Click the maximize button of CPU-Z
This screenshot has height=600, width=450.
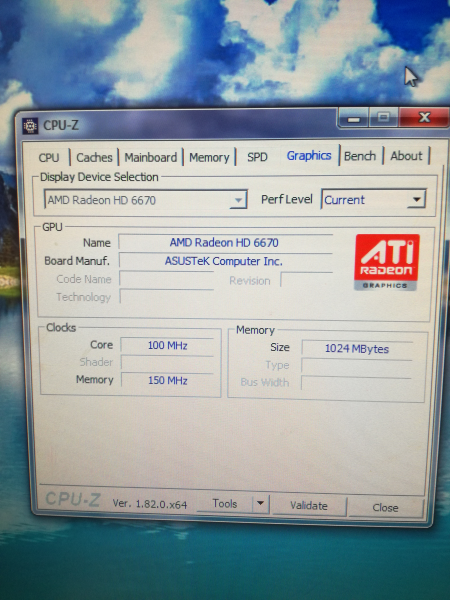[384, 118]
